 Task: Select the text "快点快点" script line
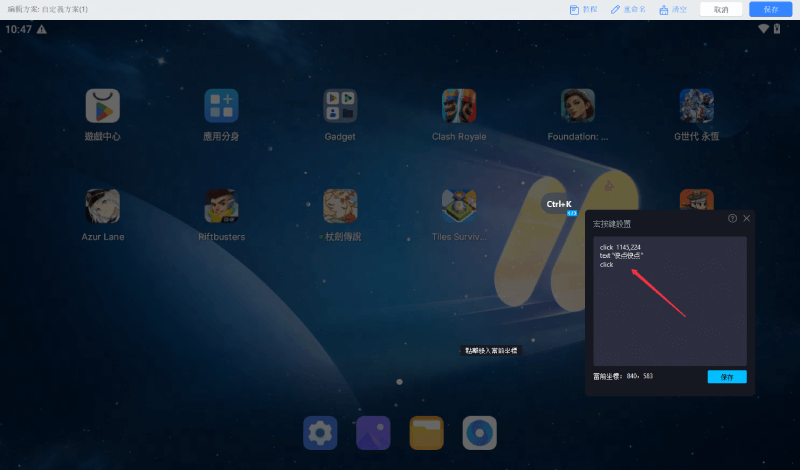(621, 256)
